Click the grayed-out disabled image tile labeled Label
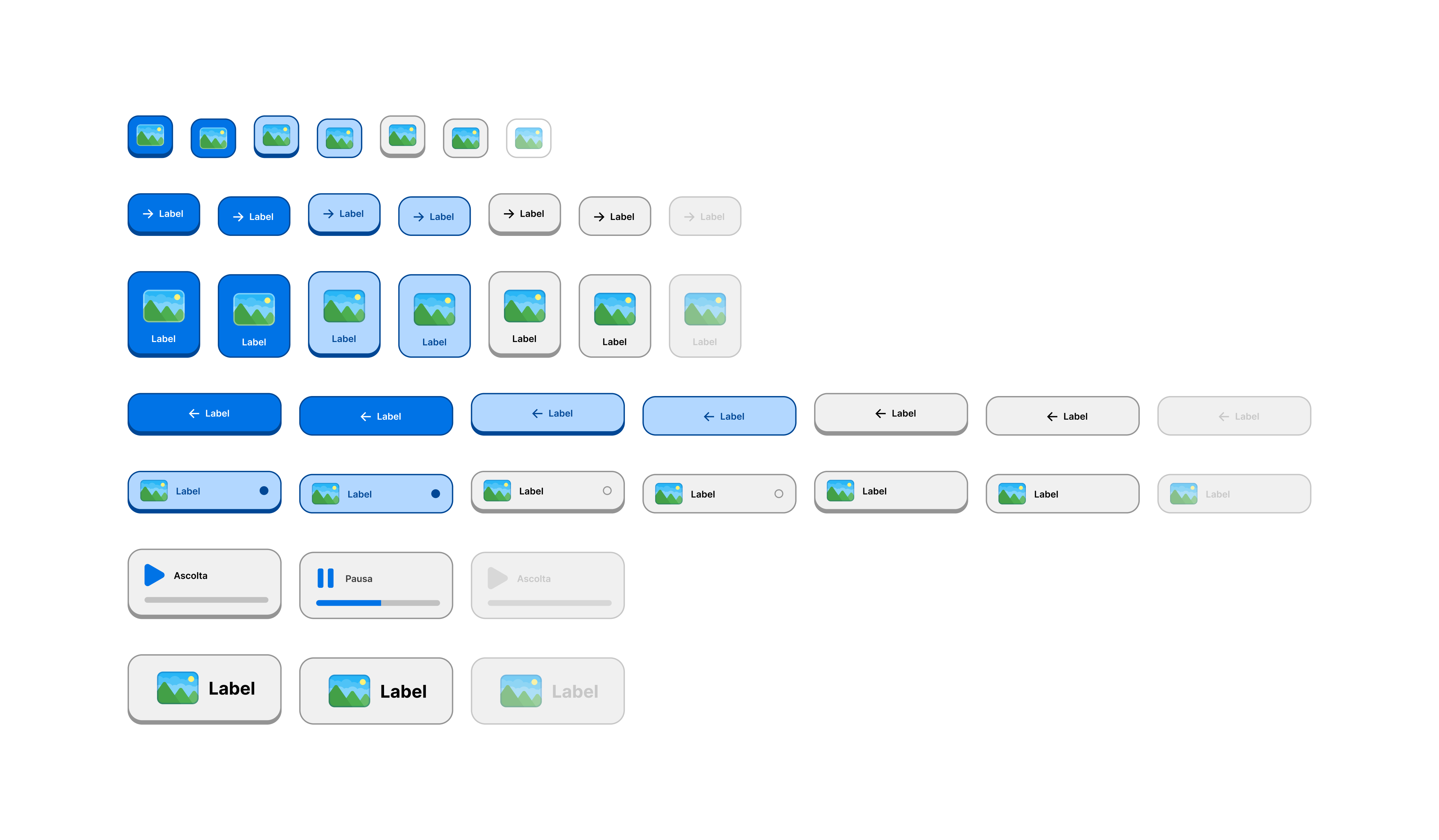The image size is (1439, 840). (705, 315)
